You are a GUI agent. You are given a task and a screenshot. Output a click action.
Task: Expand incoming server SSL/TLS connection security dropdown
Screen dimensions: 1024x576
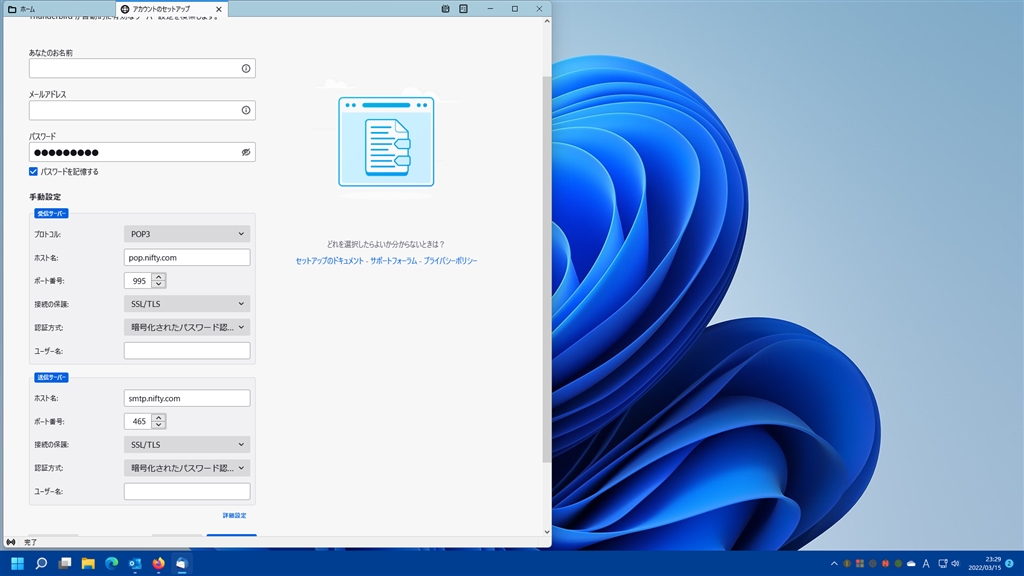pos(186,304)
